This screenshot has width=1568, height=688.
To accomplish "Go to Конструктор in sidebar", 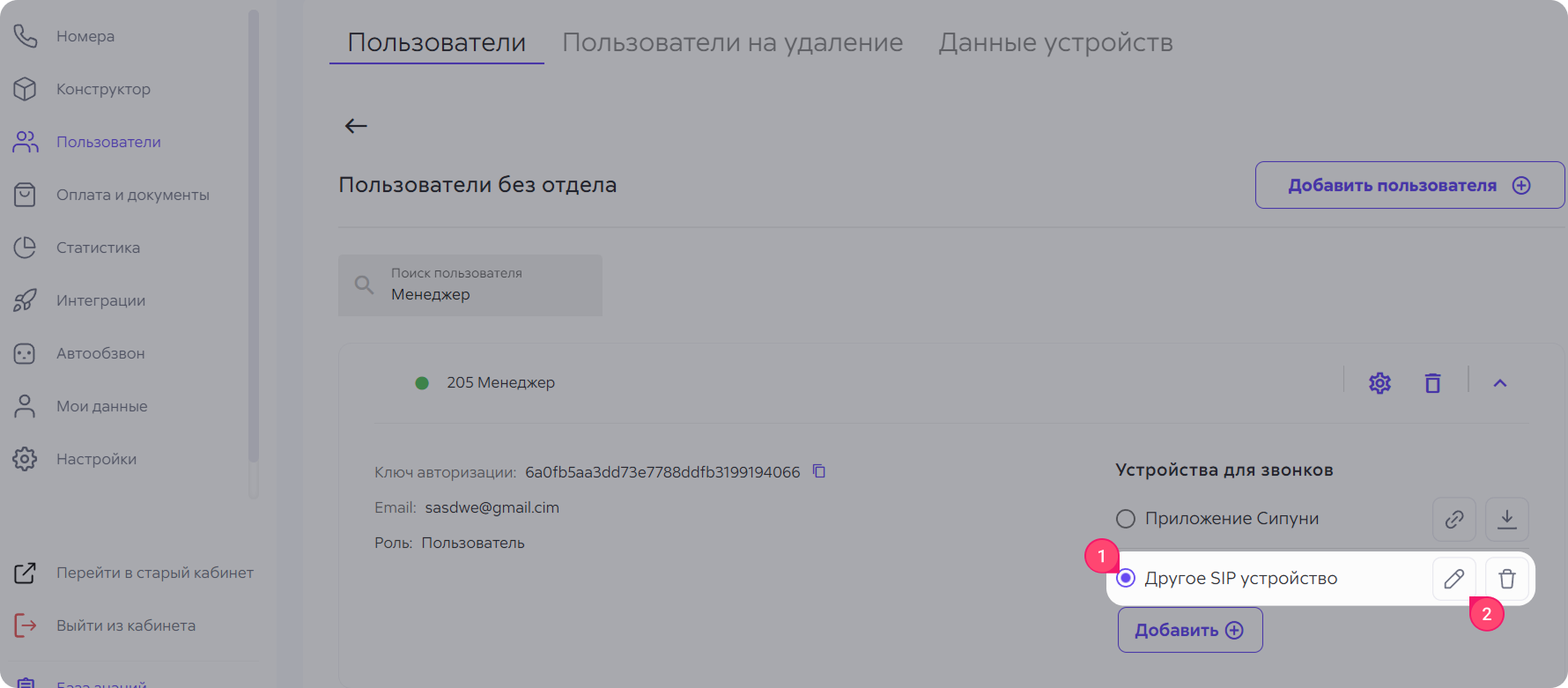I will click(103, 89).
